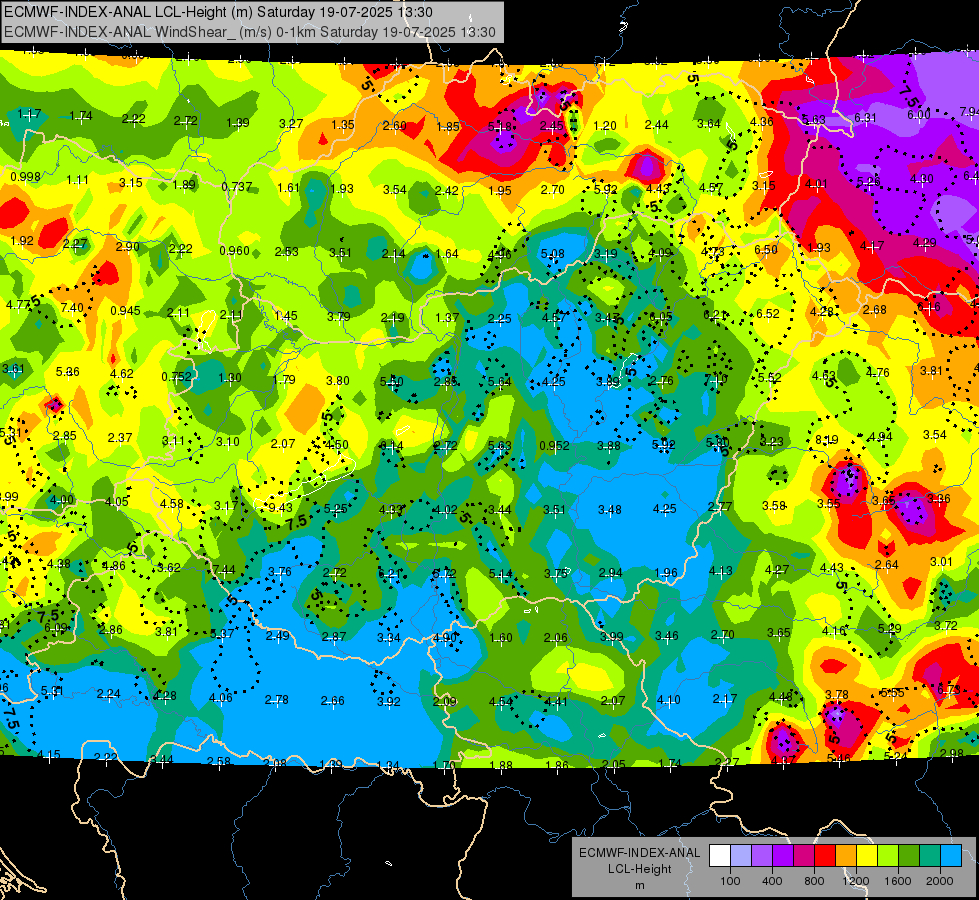This screenshot has width=979, height=900.
Task: Click the wind shear value 6.14
Action: [x=392, y=445]
